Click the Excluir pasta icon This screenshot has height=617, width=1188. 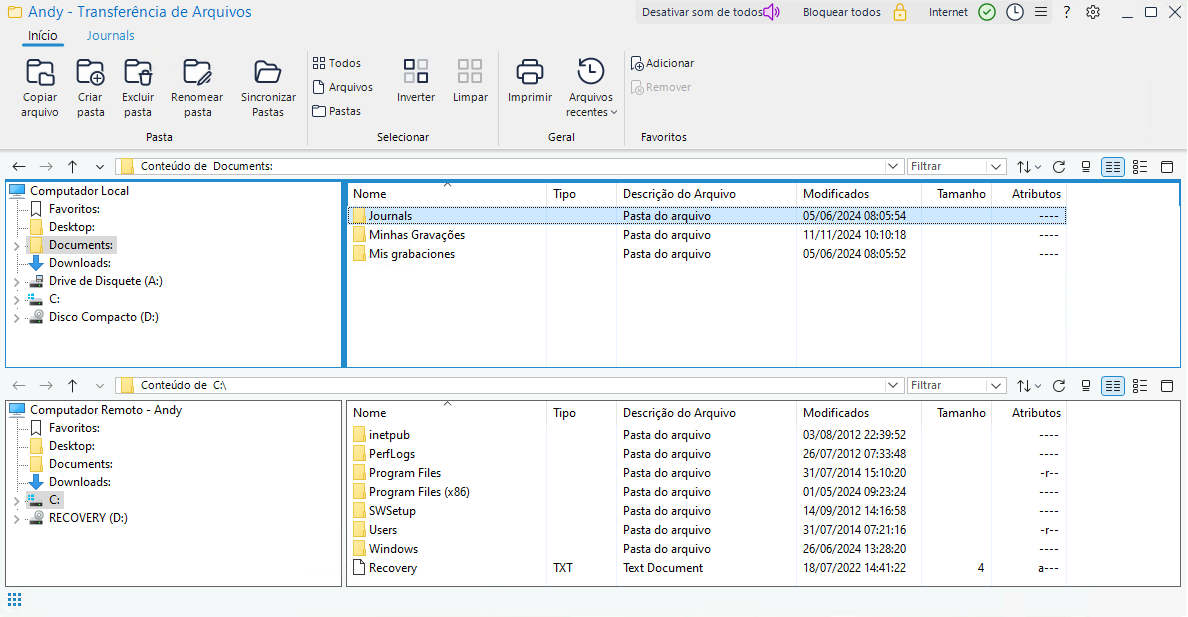click(x=138, y=73)
